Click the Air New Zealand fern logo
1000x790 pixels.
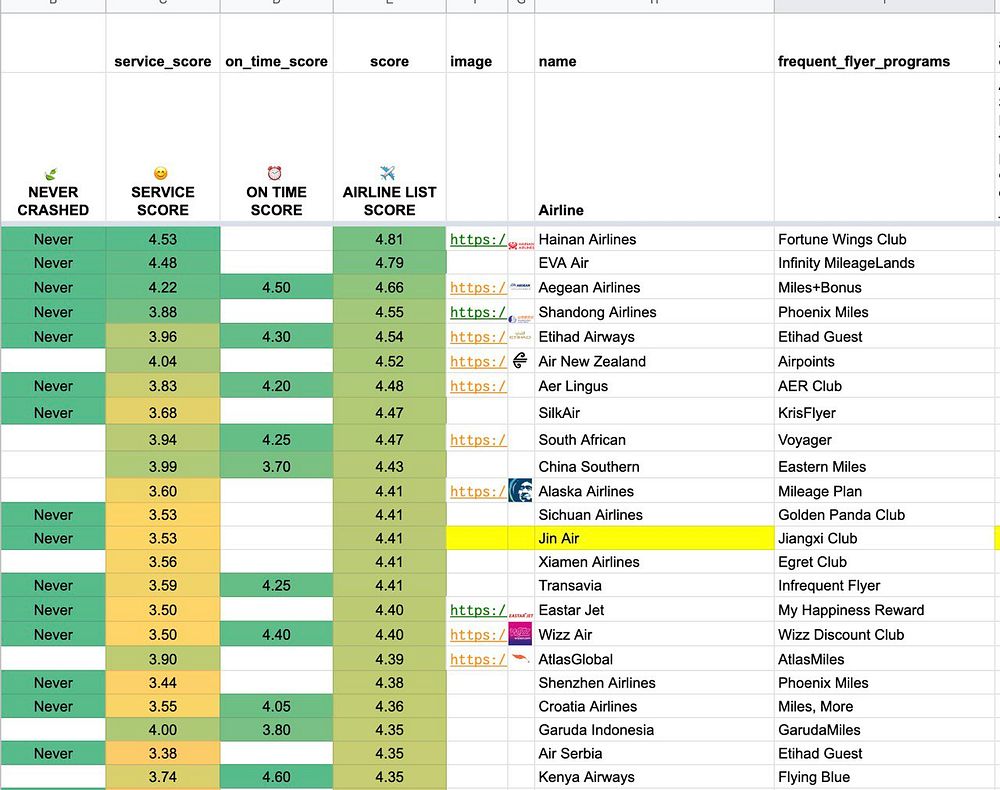tap(520, 361)
